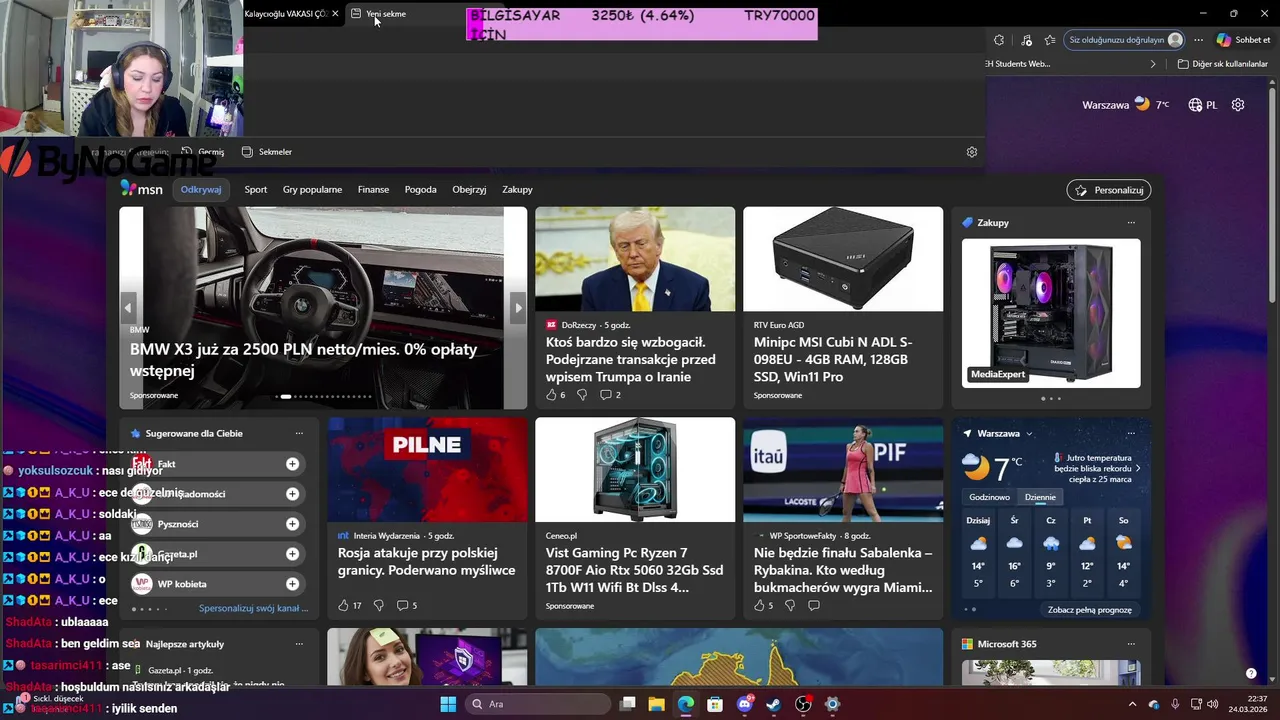Dislike the Rosja atakuje article

378,605
